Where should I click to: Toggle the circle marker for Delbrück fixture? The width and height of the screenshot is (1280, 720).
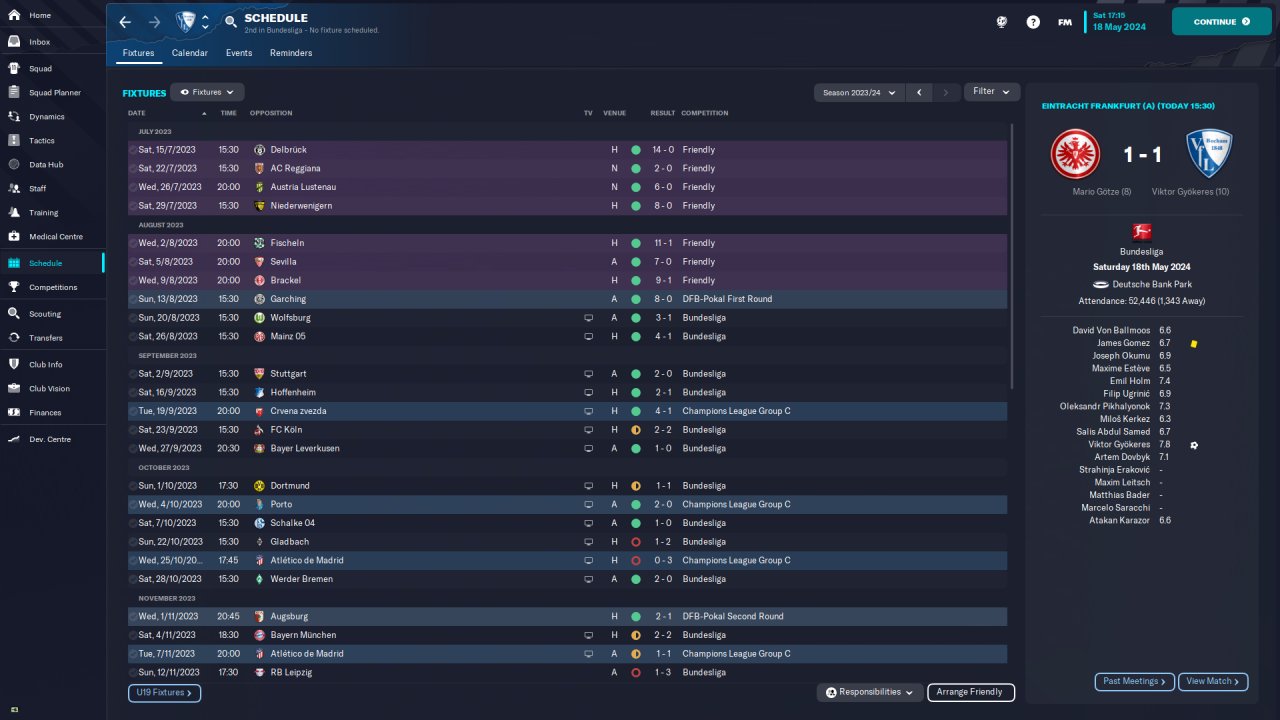[133, 150]
